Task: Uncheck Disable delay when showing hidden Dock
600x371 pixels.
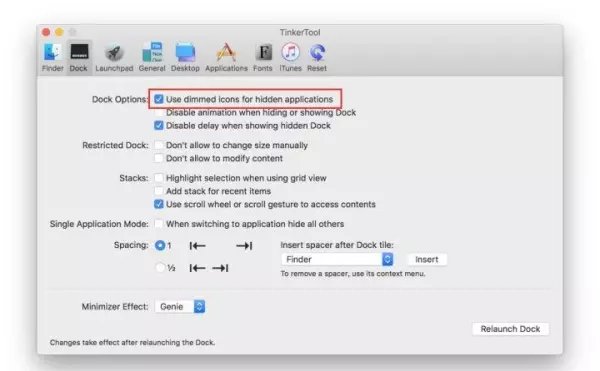Action: click(x=158, y=125)
